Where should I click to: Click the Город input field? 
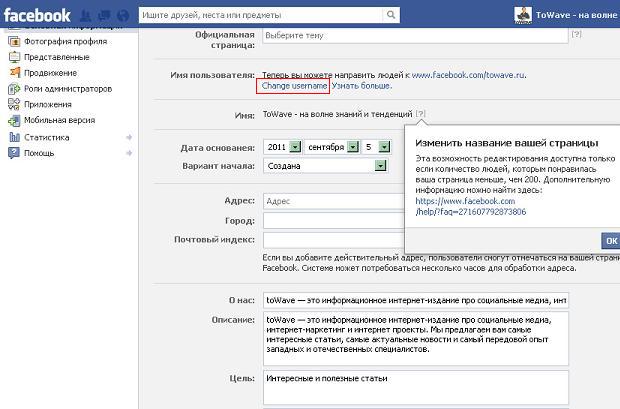334,220
